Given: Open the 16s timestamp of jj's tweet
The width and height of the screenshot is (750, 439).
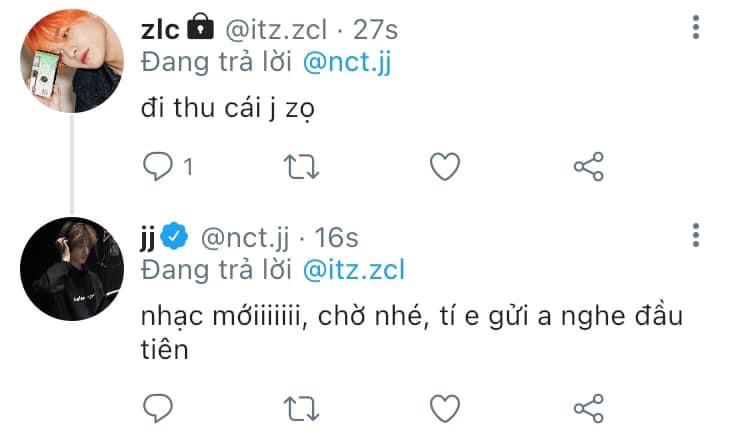Looking at the screenshot, I should (x=337, y=237).
